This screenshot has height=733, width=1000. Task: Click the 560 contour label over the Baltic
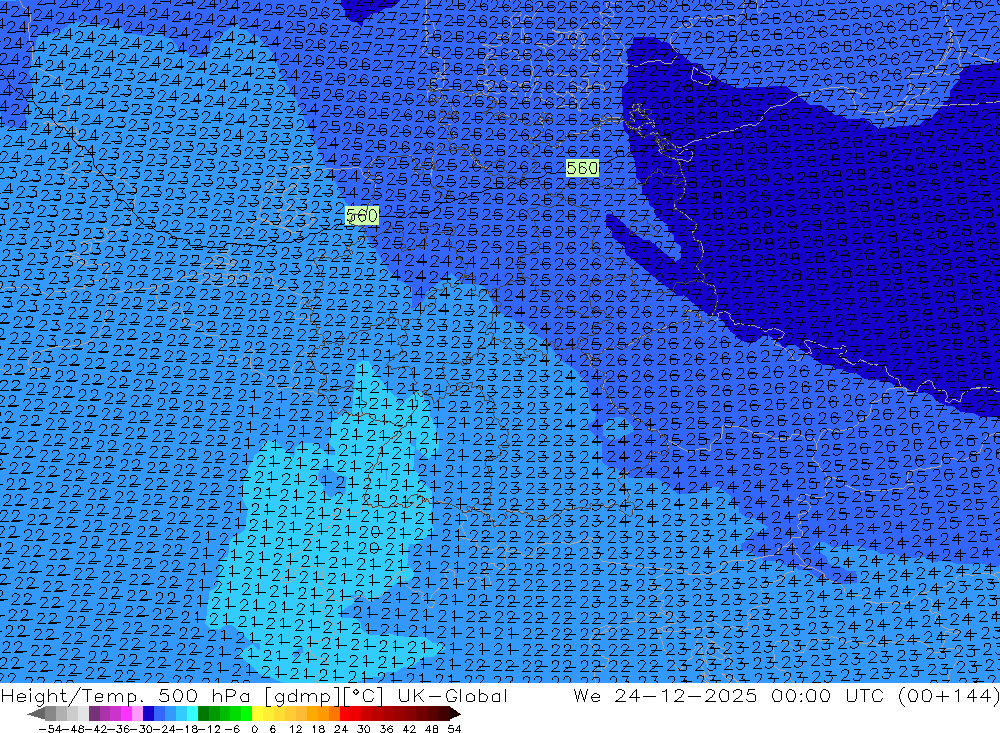582,168
